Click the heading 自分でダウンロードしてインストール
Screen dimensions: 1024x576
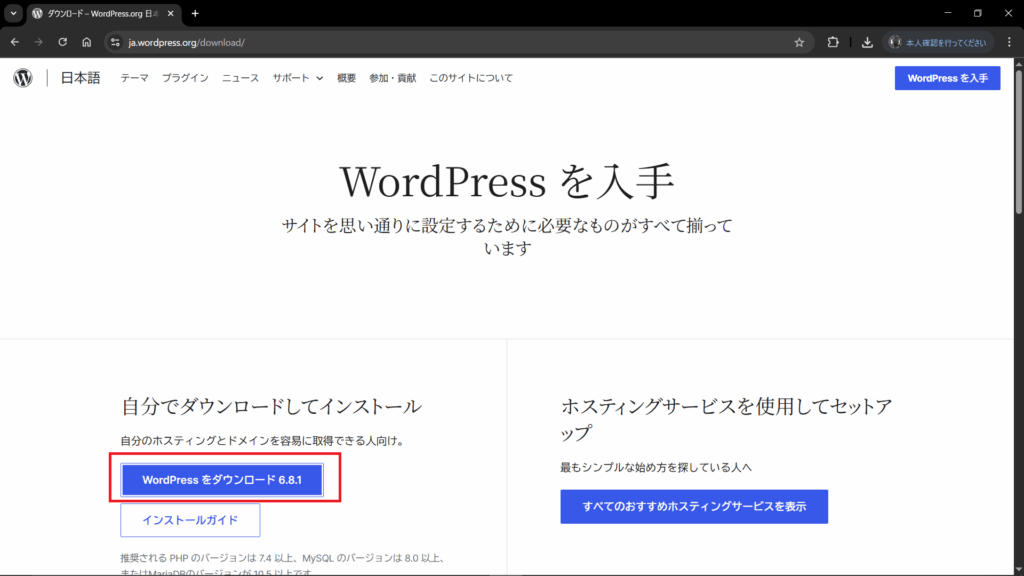271,406
